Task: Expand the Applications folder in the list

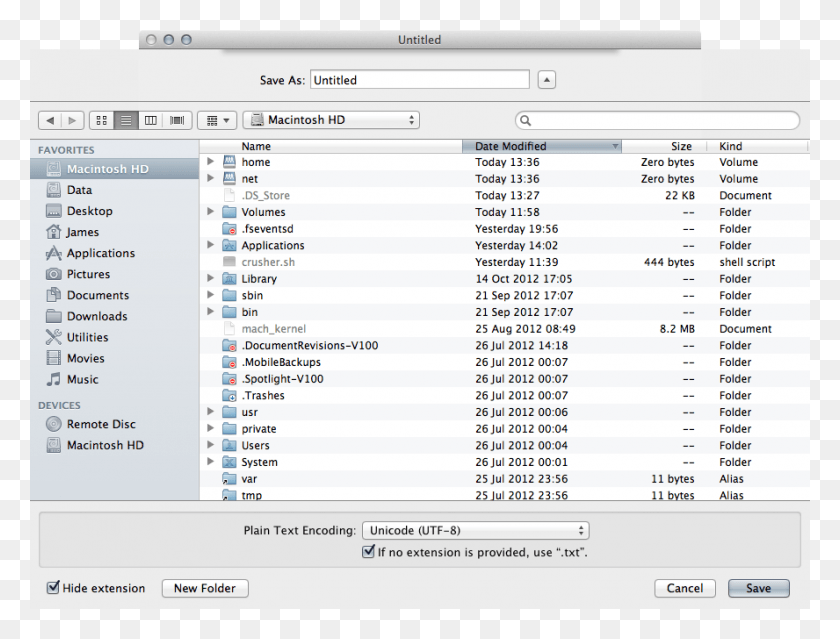Action: coord(211,245)
